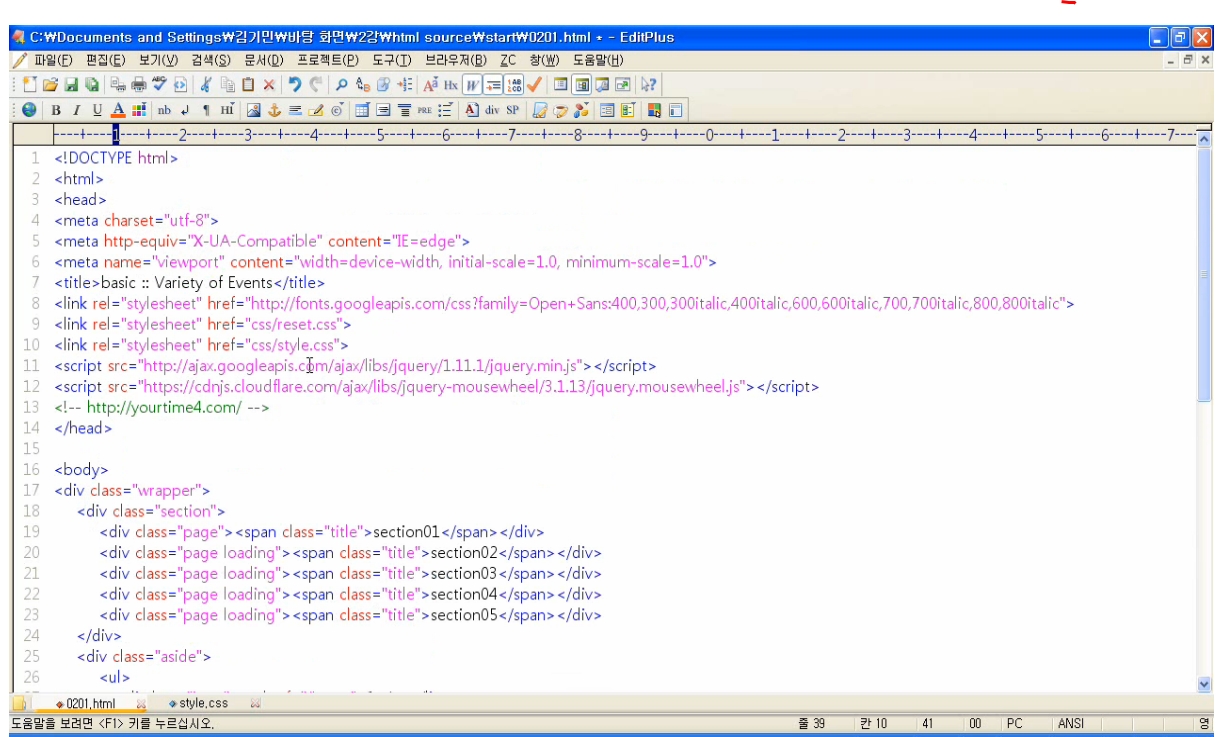The image size is (1219, 737).
Task: Click the Paste clipboard icon
Action: [x=248, y=85]
